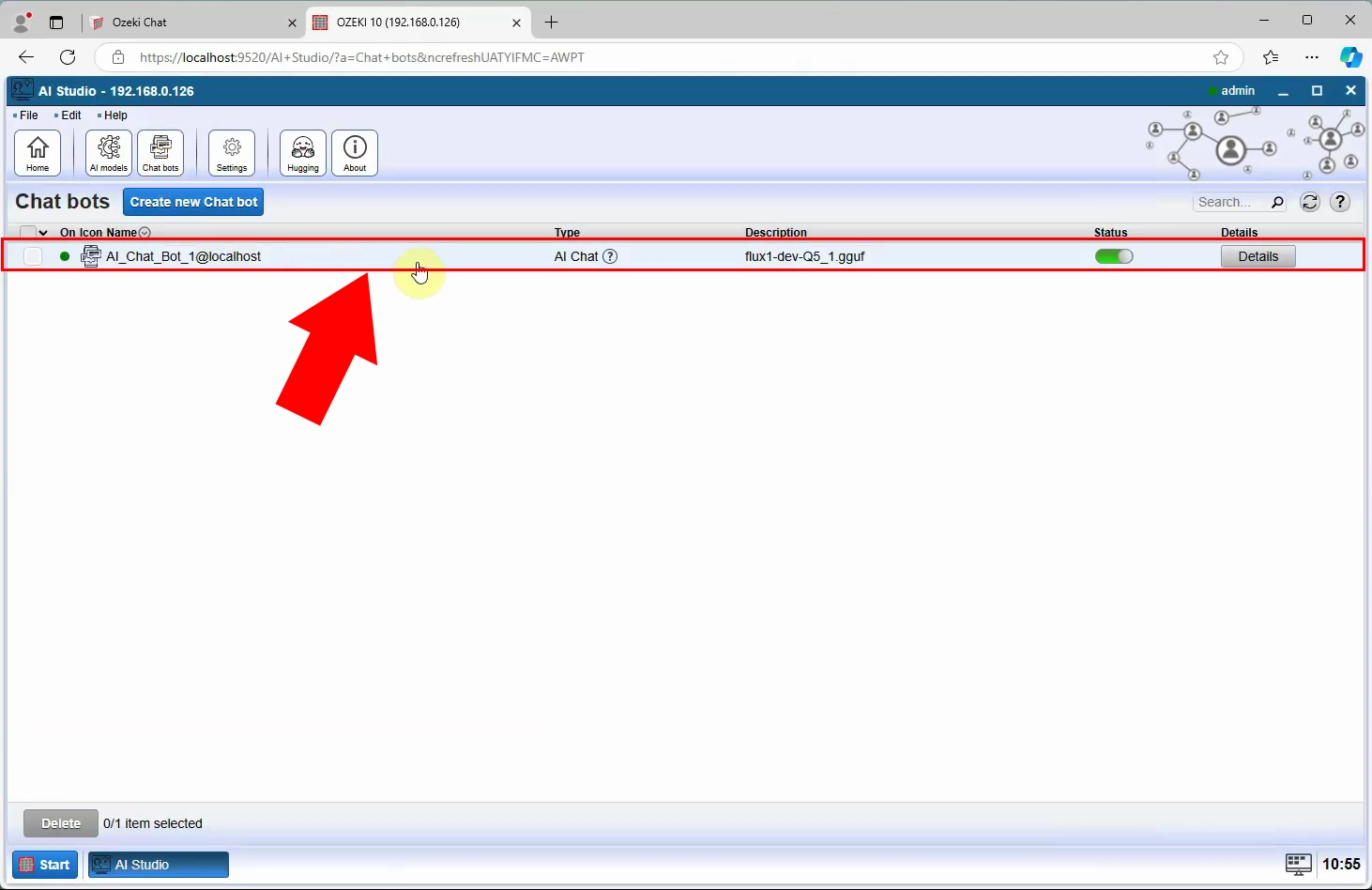1372x890 pixels.
Task: Open Copilot sidebar icon
Action: click(x=1350, y=57)
